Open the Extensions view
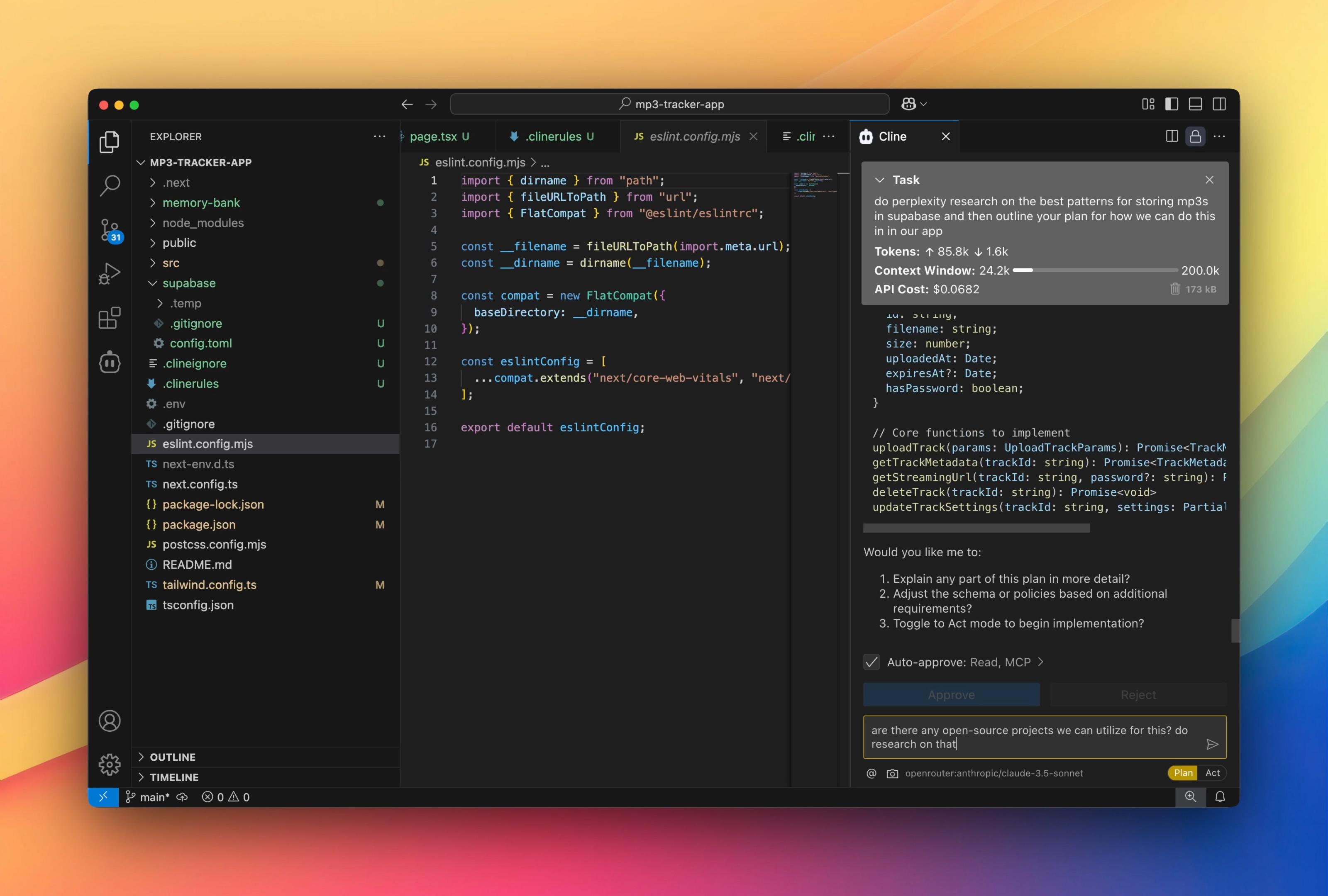The height and width of the screenshot is (896, 1328). (109, 318)
